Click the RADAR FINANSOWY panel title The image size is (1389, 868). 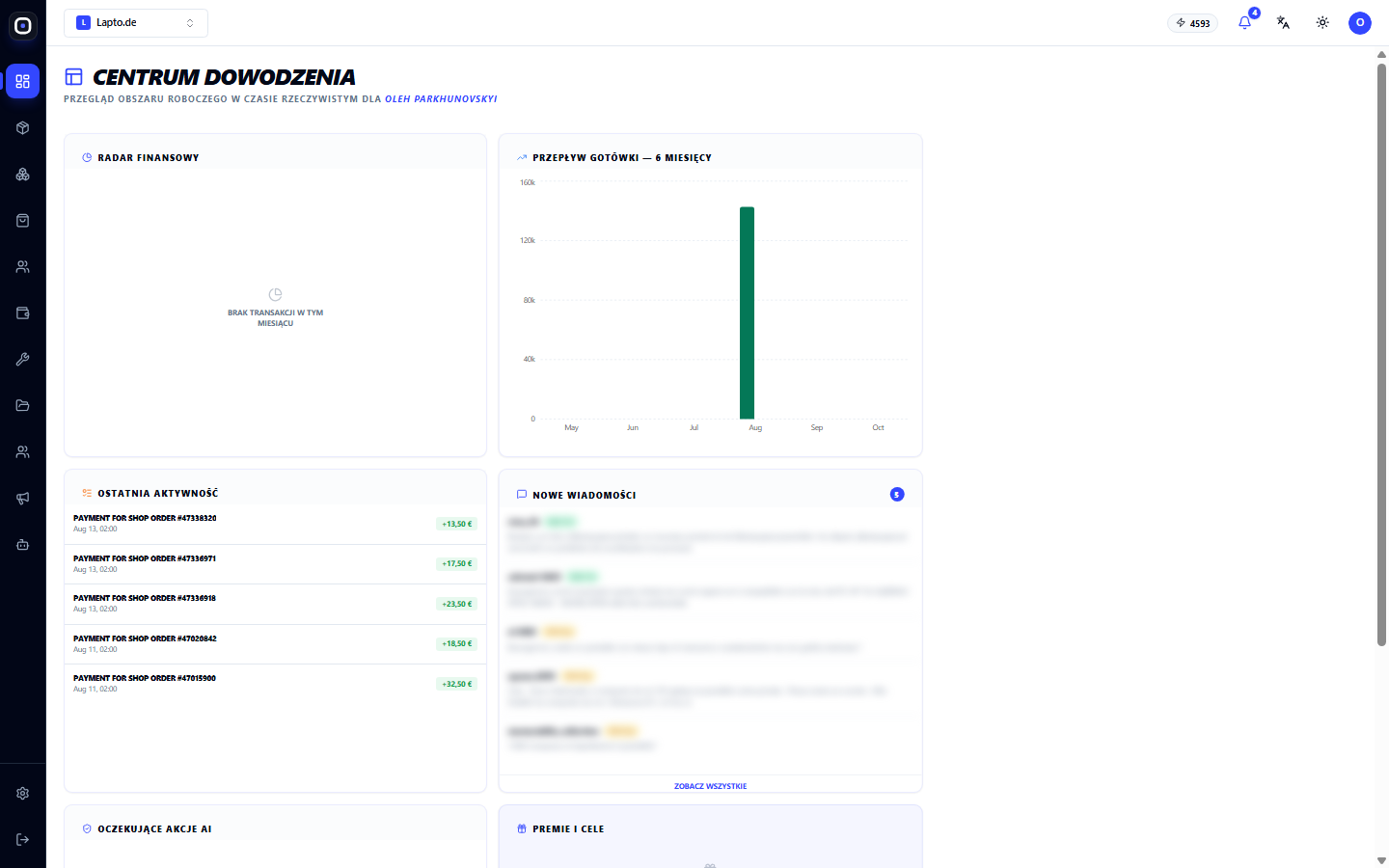click(149, 158)
